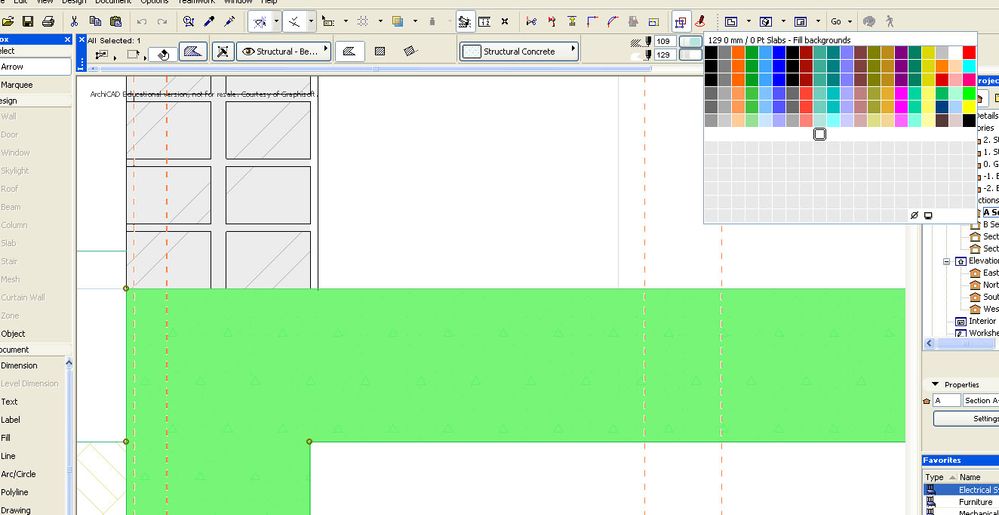Open the Design menu
The height and width of the screenshot is (515, 999).
[74, 2]
